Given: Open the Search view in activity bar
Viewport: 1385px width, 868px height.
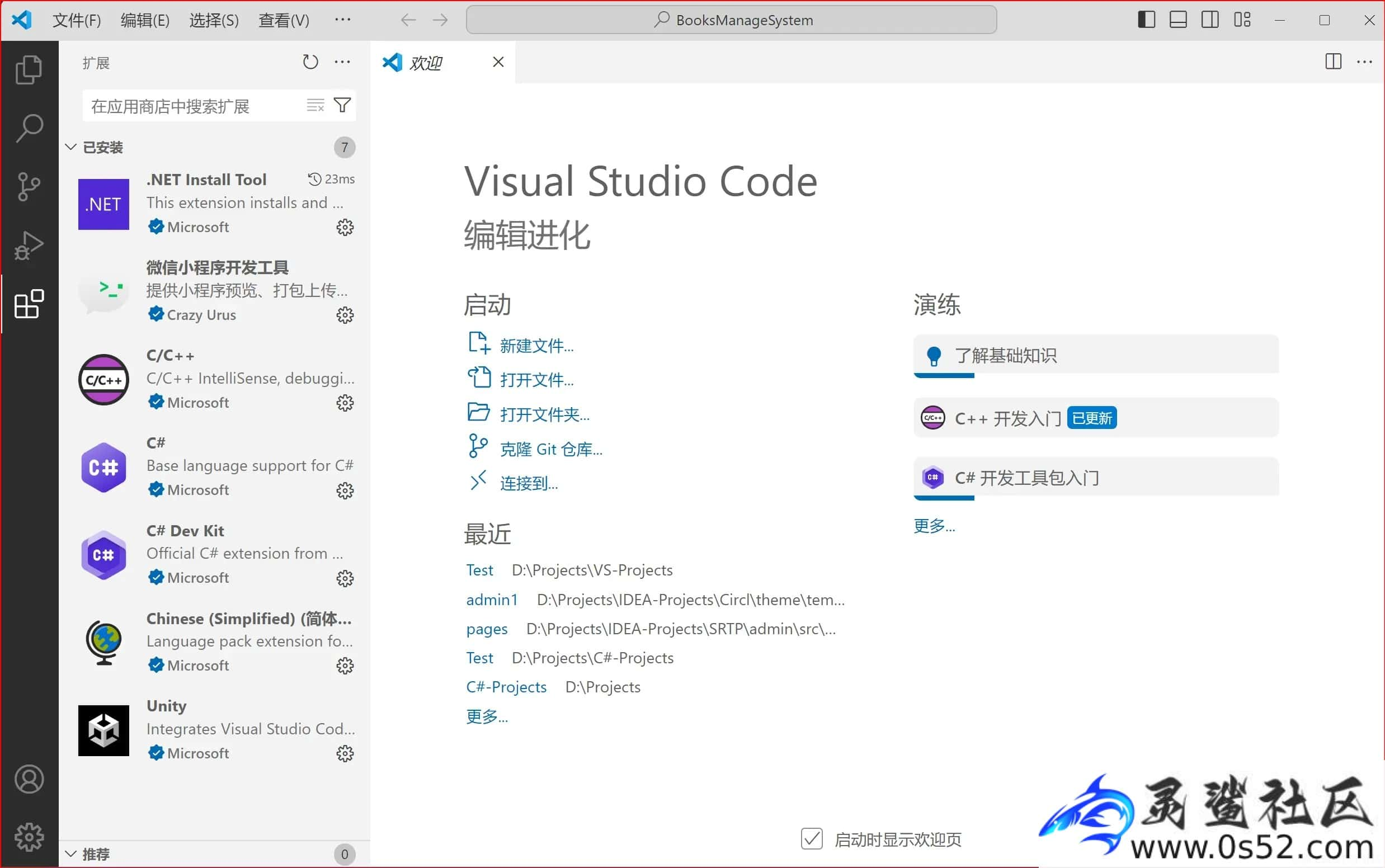Looking at the screenshot, I should [x=29, y=128].
